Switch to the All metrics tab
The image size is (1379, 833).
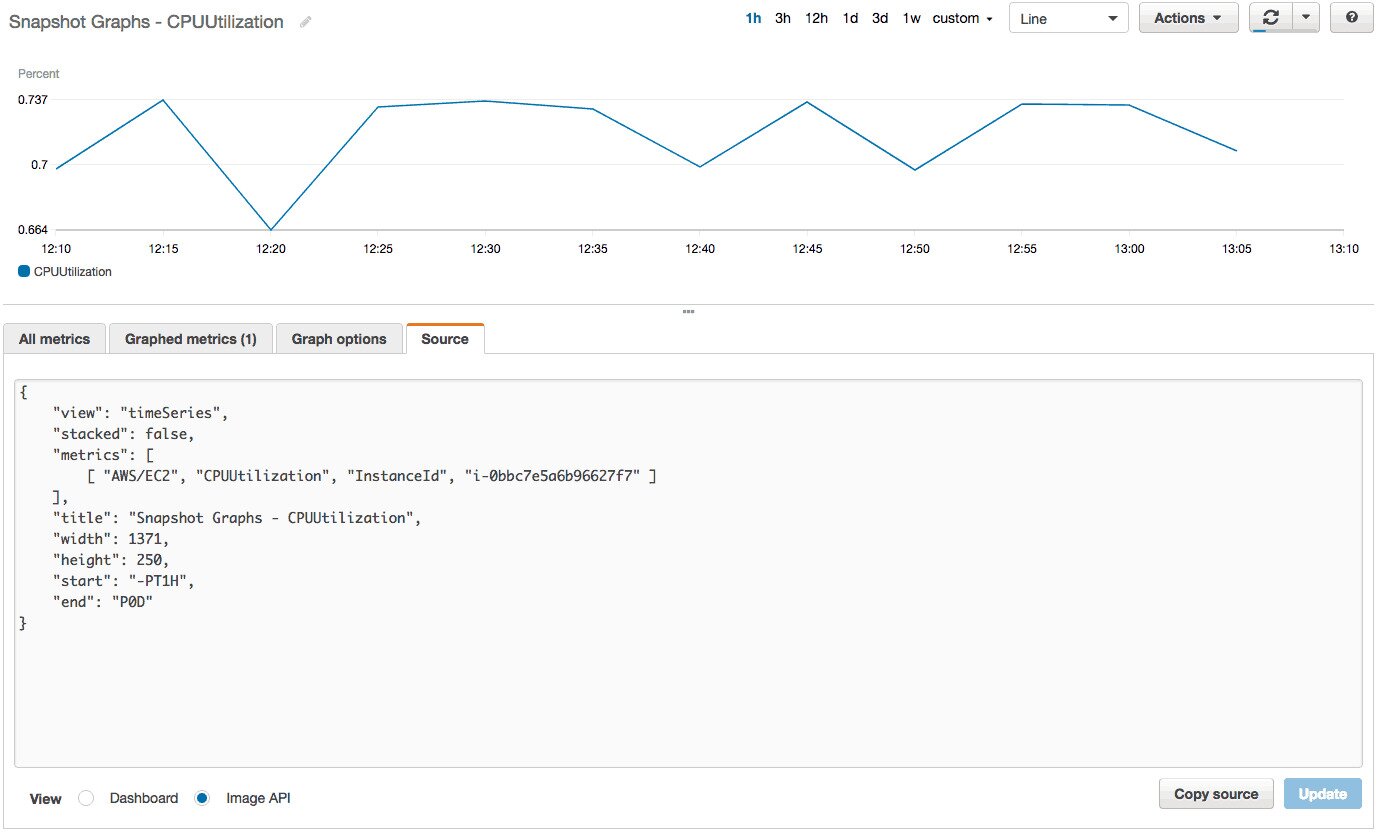coord(54,339)
